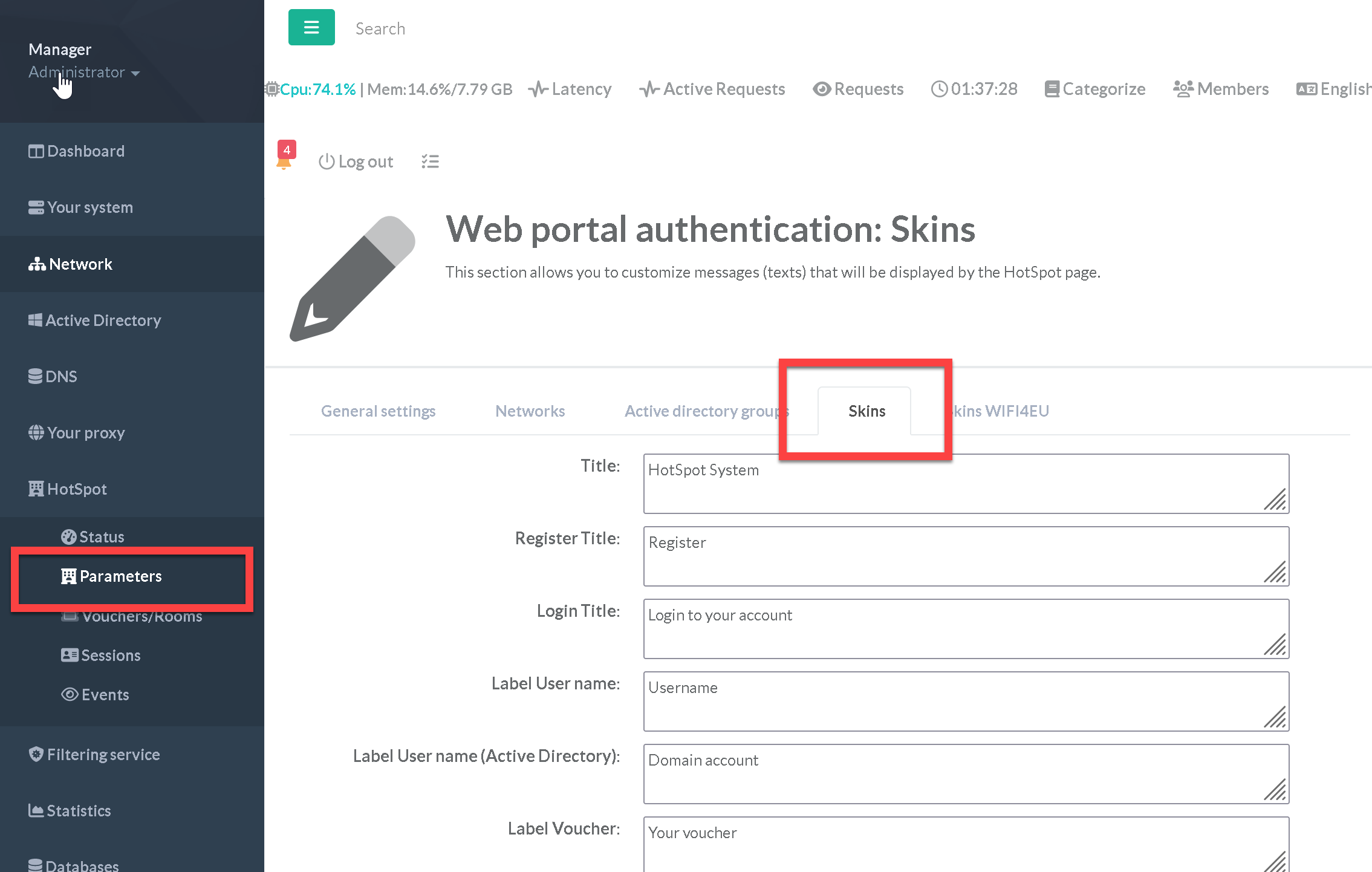Screen dimensions: 1372x872
Task: Expand the Network sidebar section
Action: (80, 264)
